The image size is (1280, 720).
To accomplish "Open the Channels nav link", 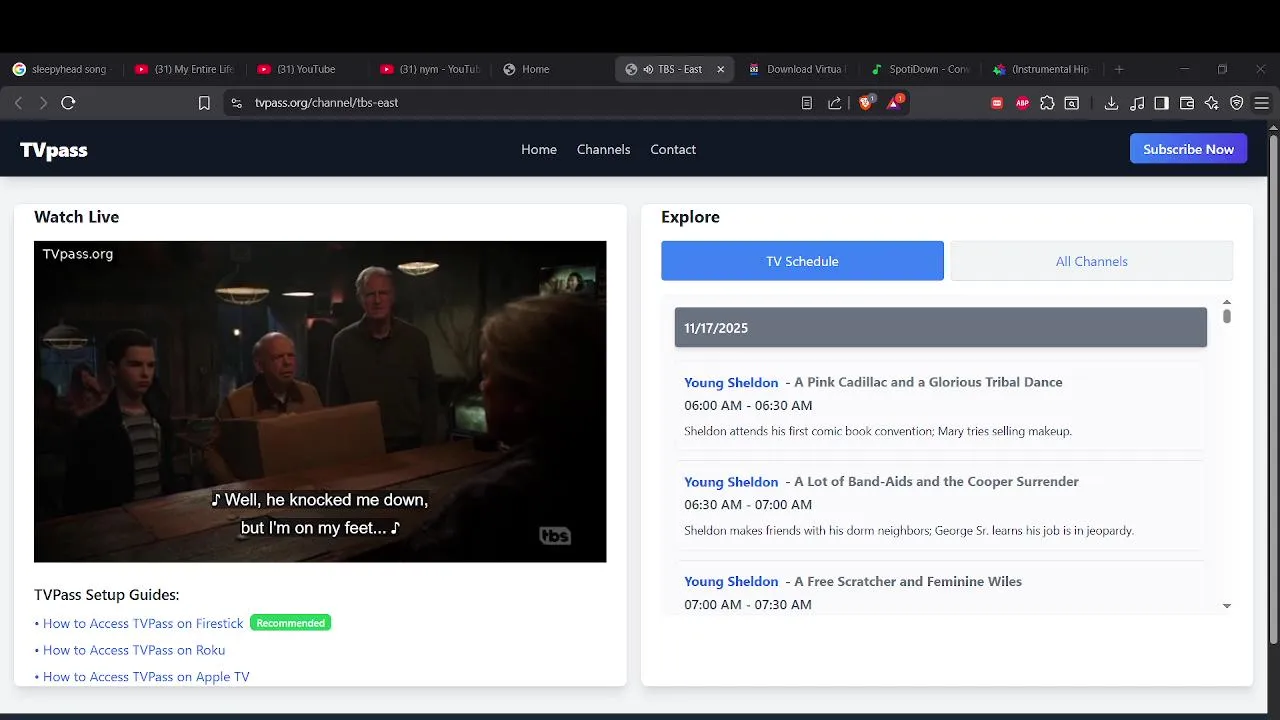I will 603,149.
